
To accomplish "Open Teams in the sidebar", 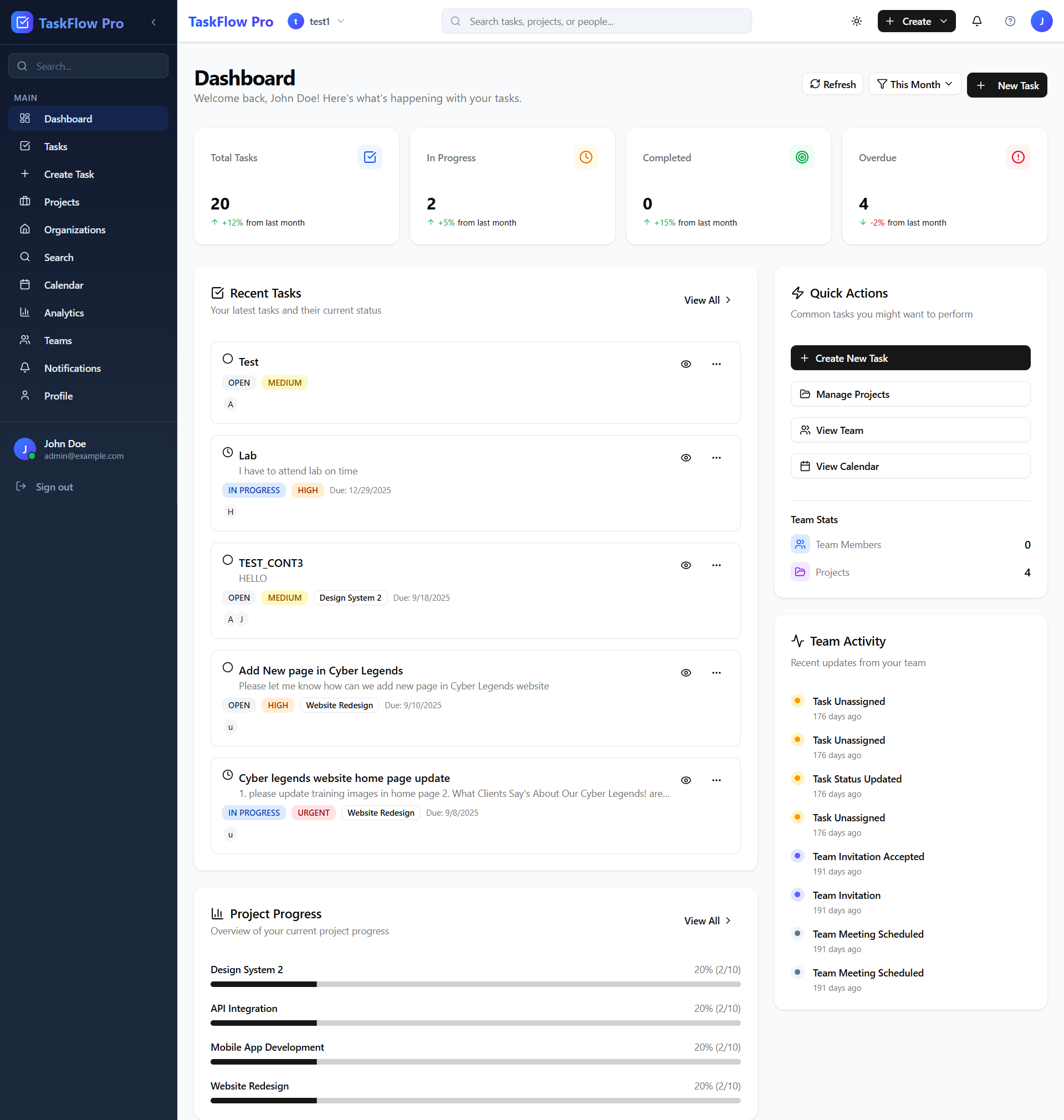I will point(89,341).
